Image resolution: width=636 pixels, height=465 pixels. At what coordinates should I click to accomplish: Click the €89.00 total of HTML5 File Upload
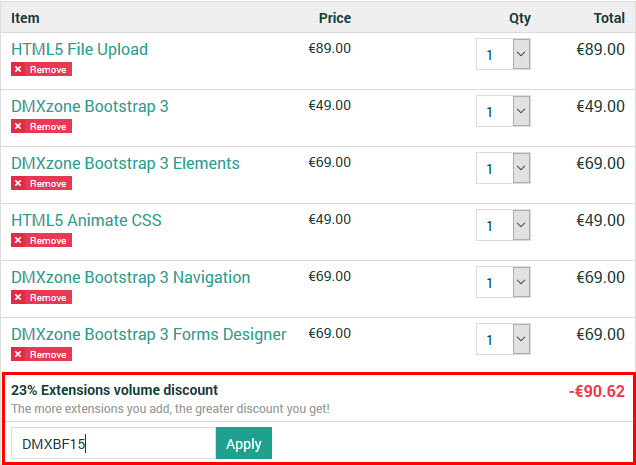point(601,50)
